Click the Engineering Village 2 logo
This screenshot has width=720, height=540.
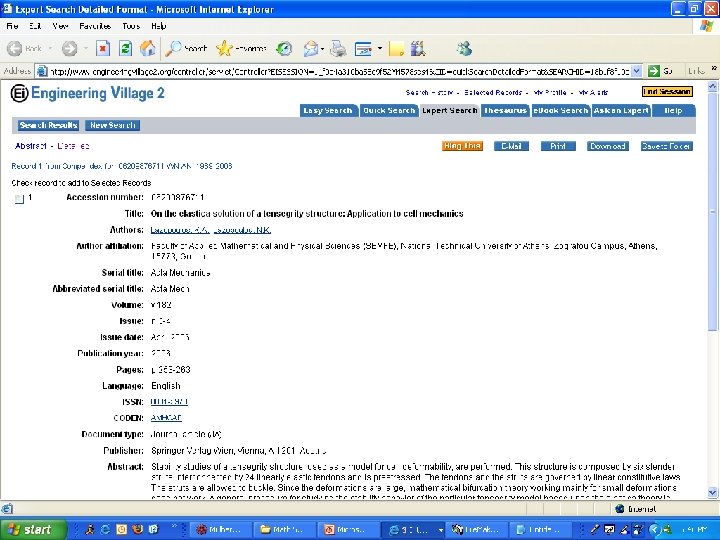[x=87, y=93]
